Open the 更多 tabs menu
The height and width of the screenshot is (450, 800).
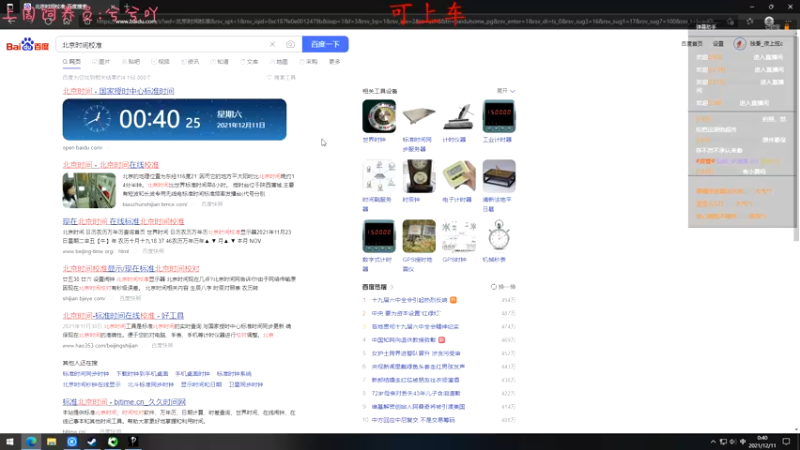(335, 62)
